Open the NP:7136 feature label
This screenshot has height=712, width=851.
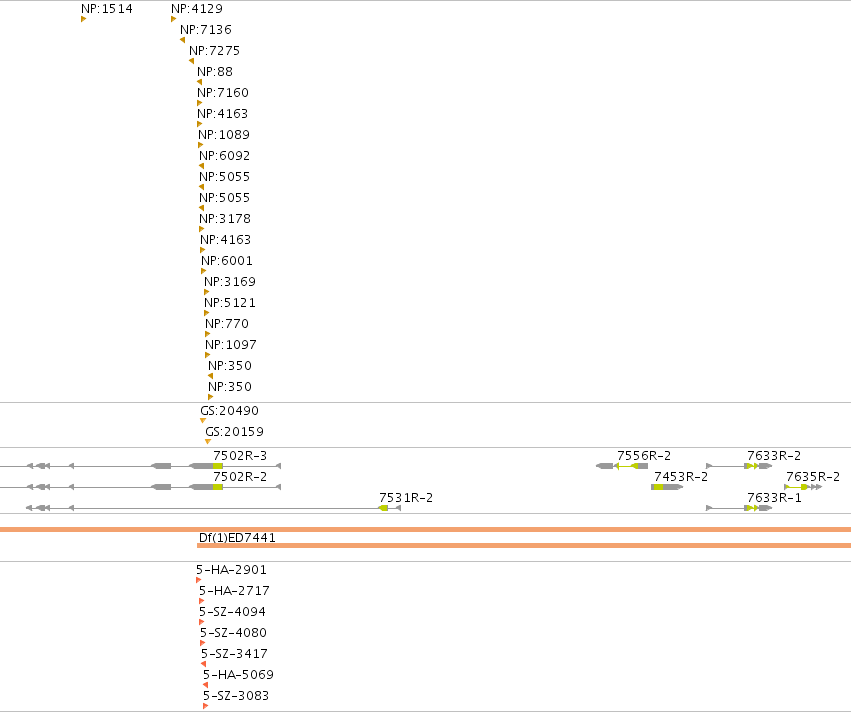click(206, 30)
